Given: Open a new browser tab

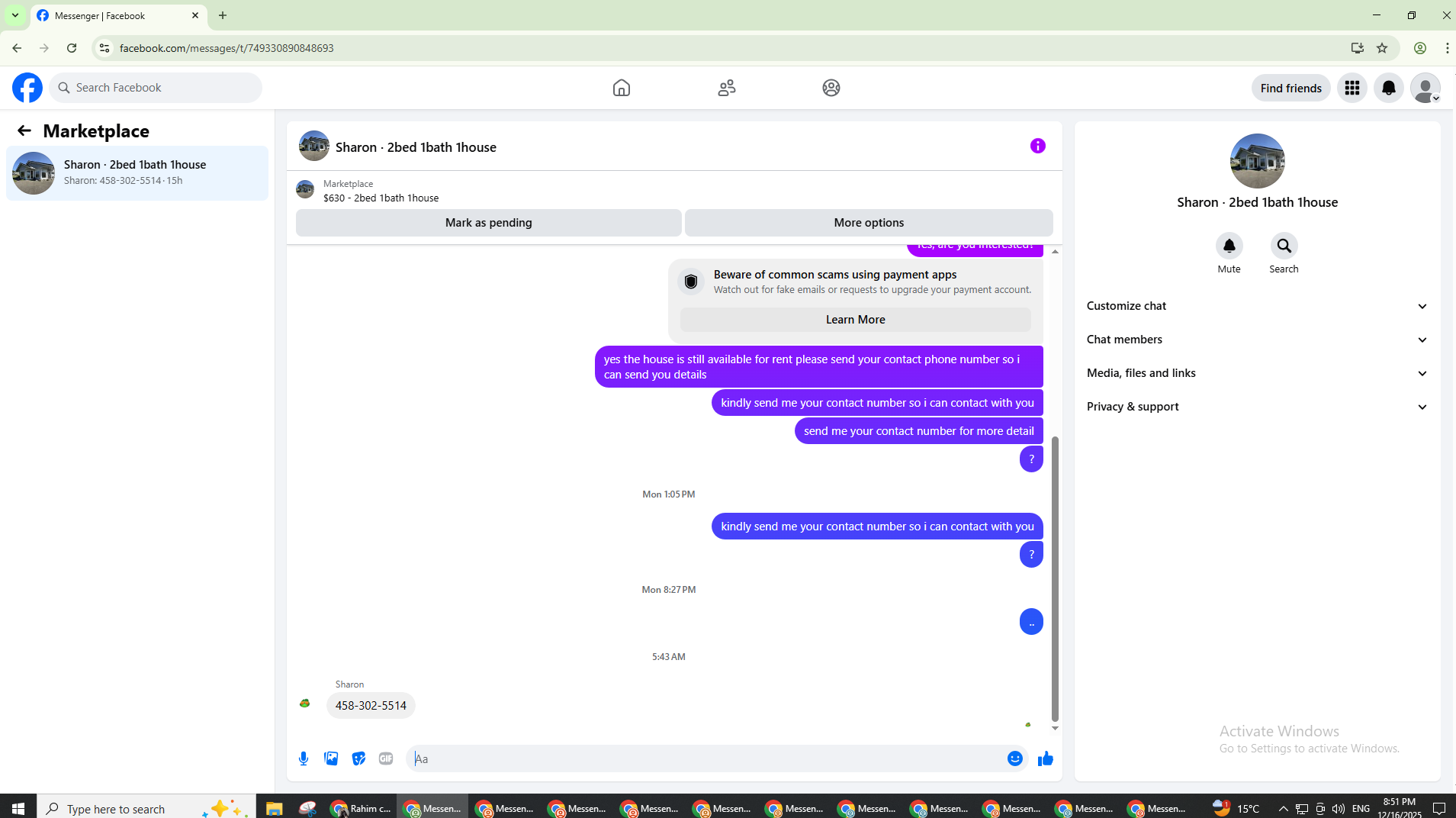Looking at the screenshot, I should [223, 15].
